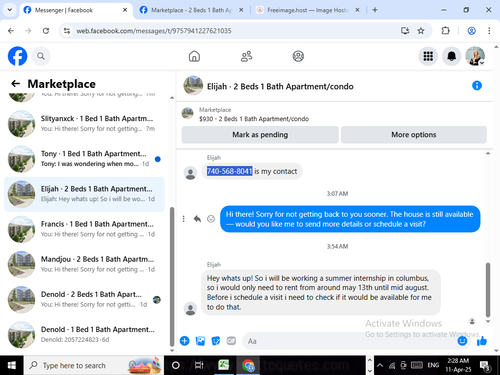Viewport: 500px width, 375px height.
Task: Open the ENG language indicator
Action: pos(433,365)
